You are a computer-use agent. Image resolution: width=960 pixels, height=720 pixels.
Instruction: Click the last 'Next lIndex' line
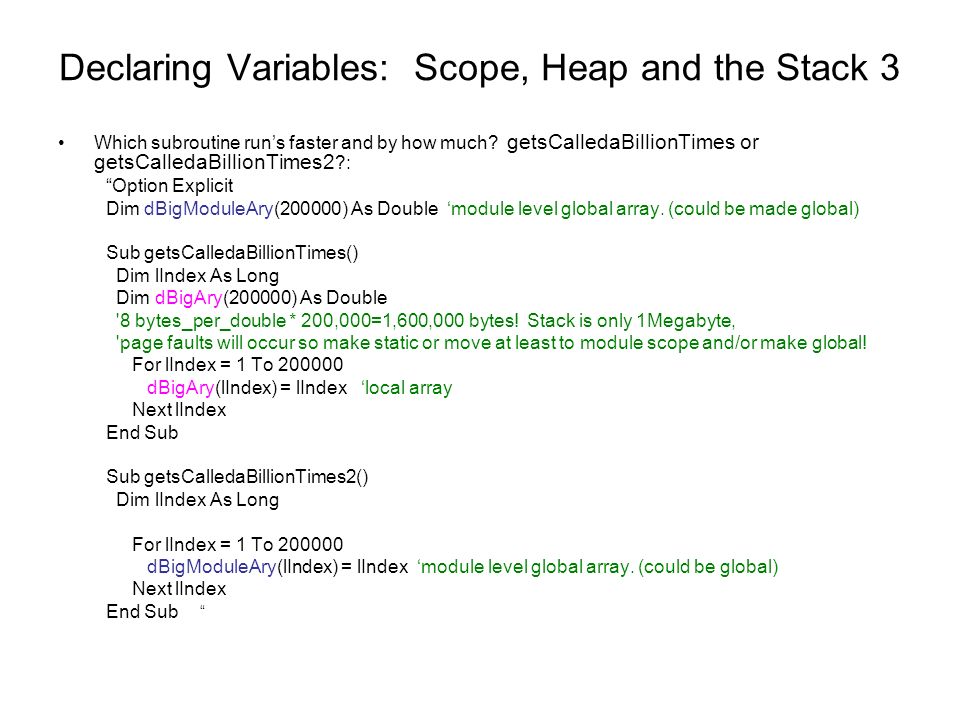click(x=179, y=589)
